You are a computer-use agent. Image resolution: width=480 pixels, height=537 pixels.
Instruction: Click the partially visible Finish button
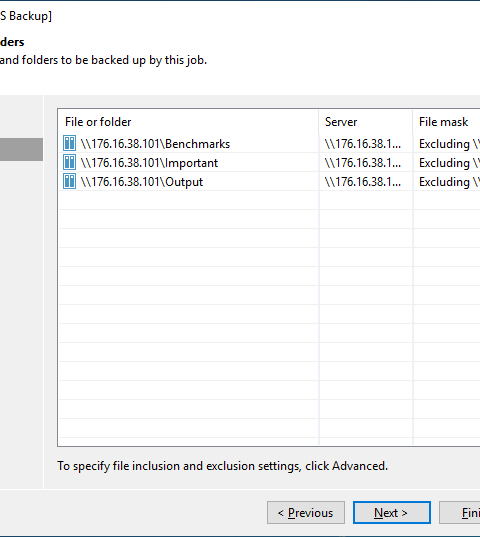pos(460,513)
